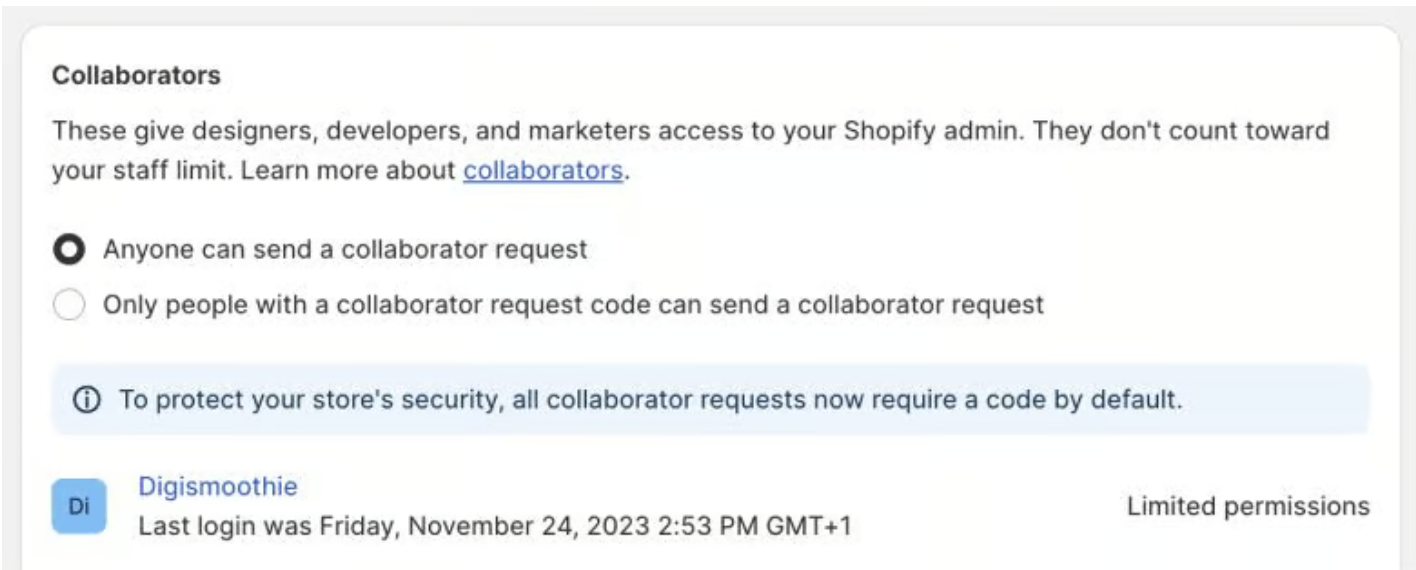Screen dimensions: 1416x570
Task: Open the collaborators learn more link
Action: pyautogui.click(x=543, y=170)
